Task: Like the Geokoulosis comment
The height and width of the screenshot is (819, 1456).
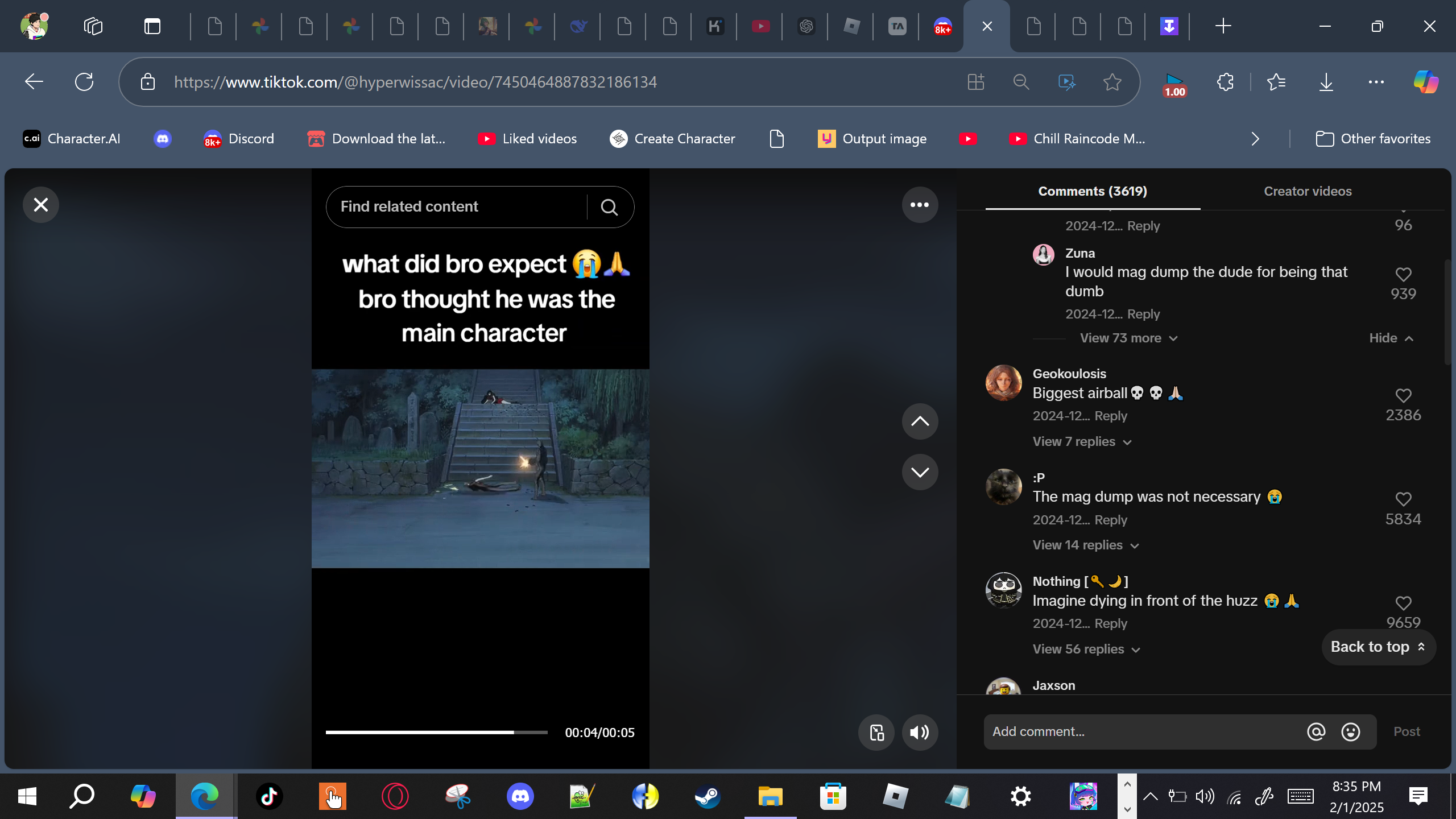Action: [x=1403, y=396]
